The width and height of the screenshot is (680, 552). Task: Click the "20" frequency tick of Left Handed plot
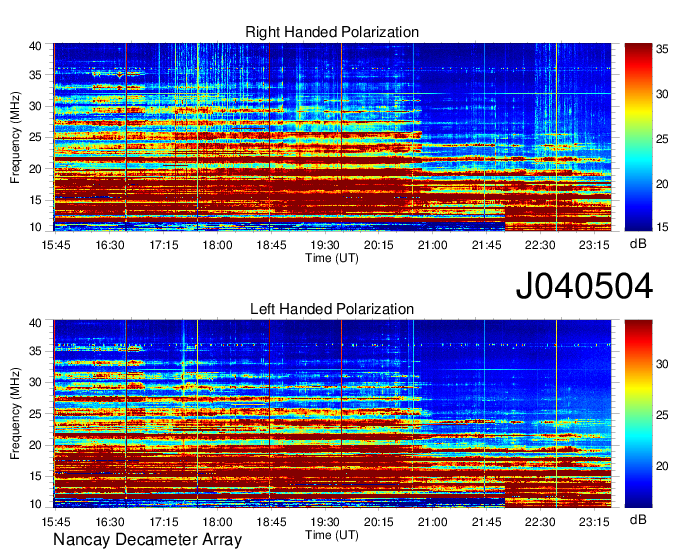35,445
